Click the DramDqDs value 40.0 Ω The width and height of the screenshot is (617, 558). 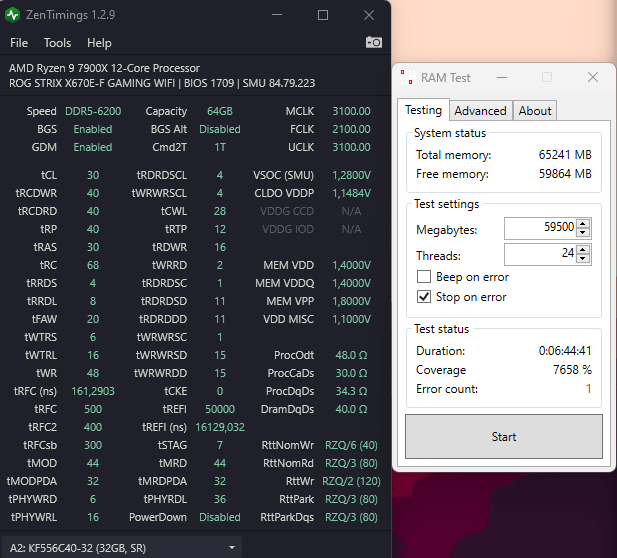click(x=351, y=409)
